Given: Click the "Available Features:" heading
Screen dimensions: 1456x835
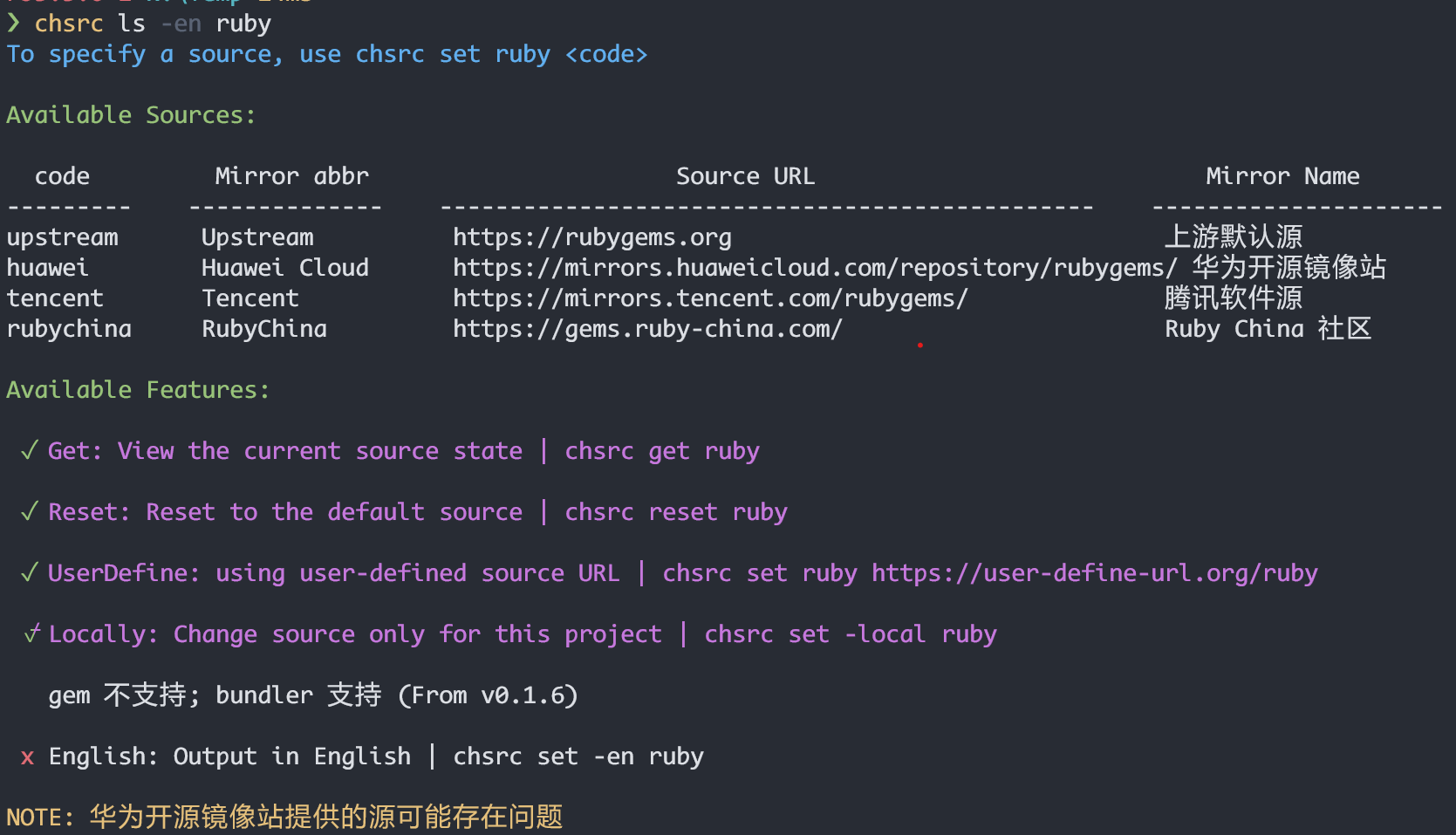Looking at the screenshot, I should pos(138,390).
